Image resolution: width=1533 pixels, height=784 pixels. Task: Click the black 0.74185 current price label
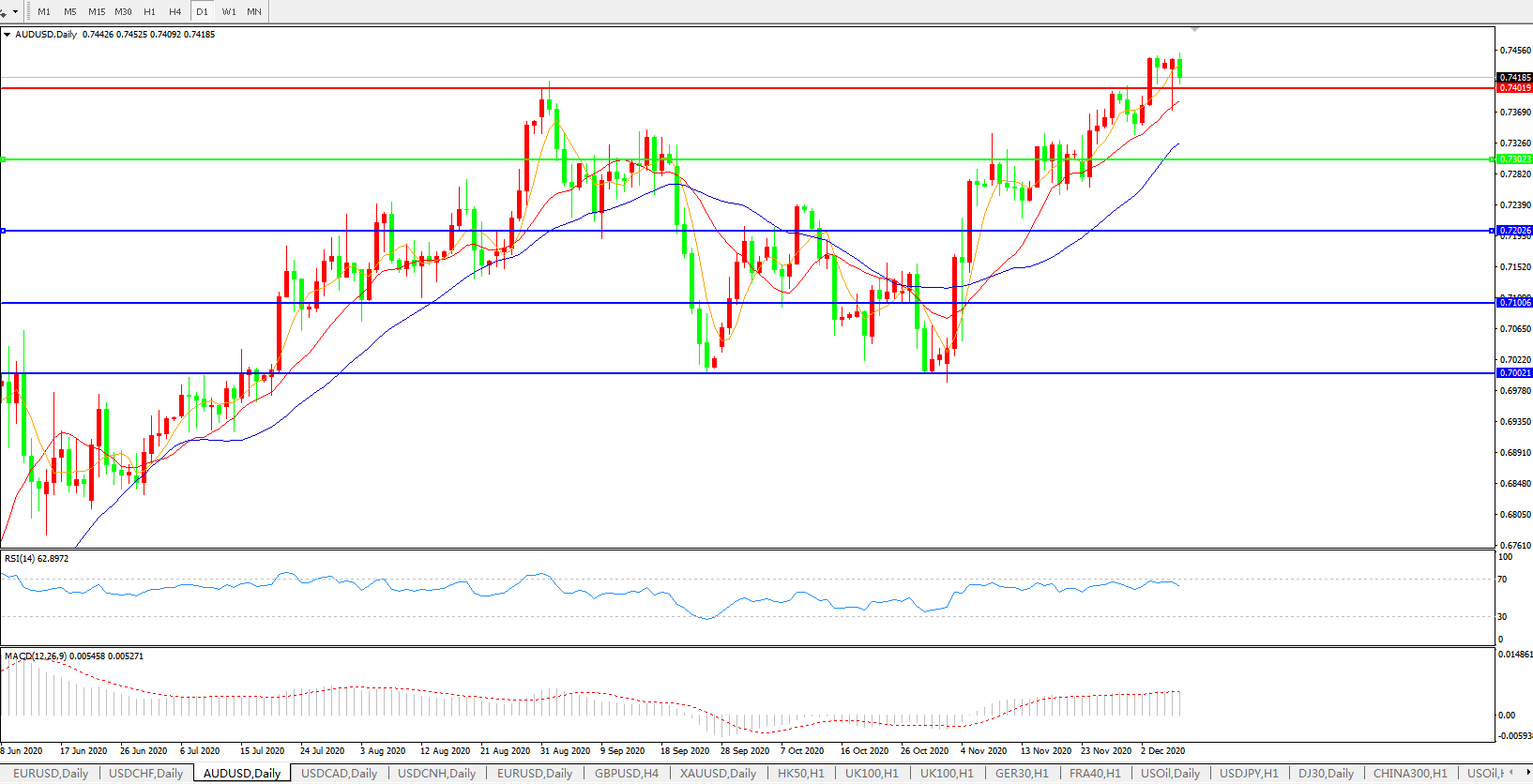pyautogui.click(x=1514, y=78)
